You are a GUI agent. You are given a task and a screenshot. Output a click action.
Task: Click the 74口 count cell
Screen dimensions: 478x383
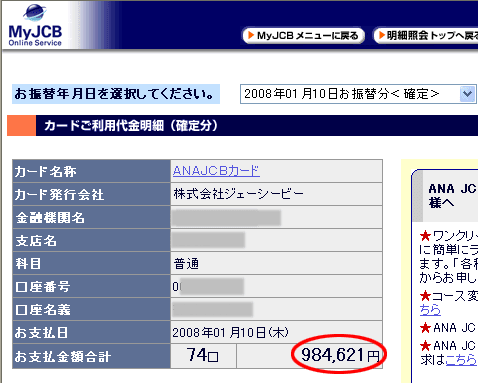click(x=203, y=355)
